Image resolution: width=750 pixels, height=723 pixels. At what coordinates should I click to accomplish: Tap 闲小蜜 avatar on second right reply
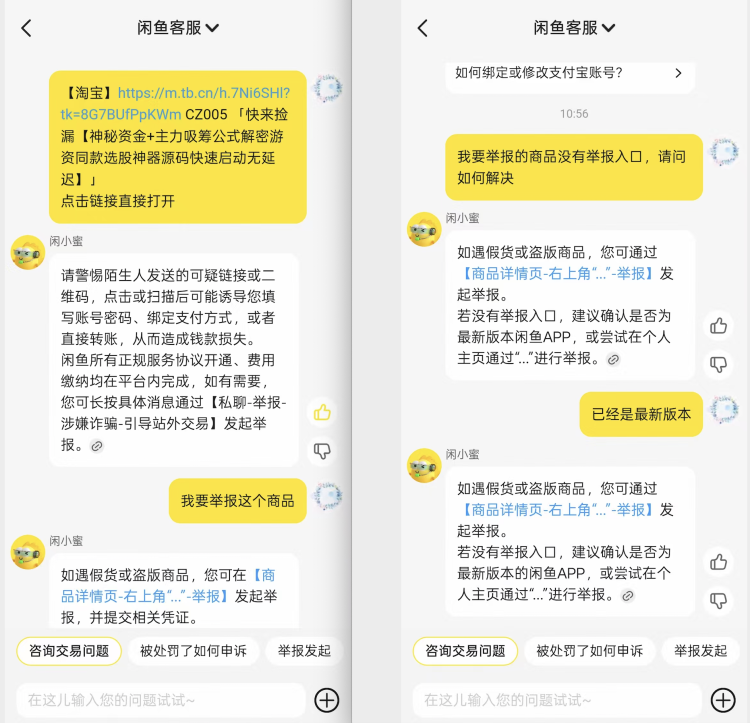pyautogui.click(x=424, y=465)
